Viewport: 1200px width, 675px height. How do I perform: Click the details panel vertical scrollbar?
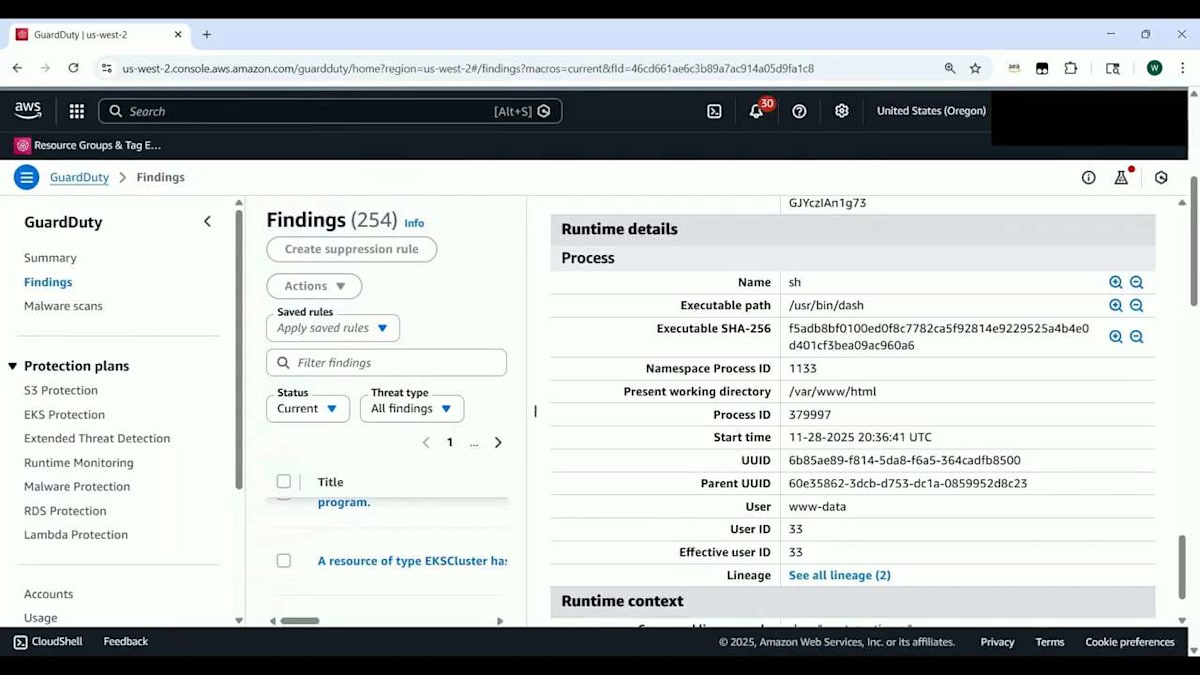coord(1181,566)
